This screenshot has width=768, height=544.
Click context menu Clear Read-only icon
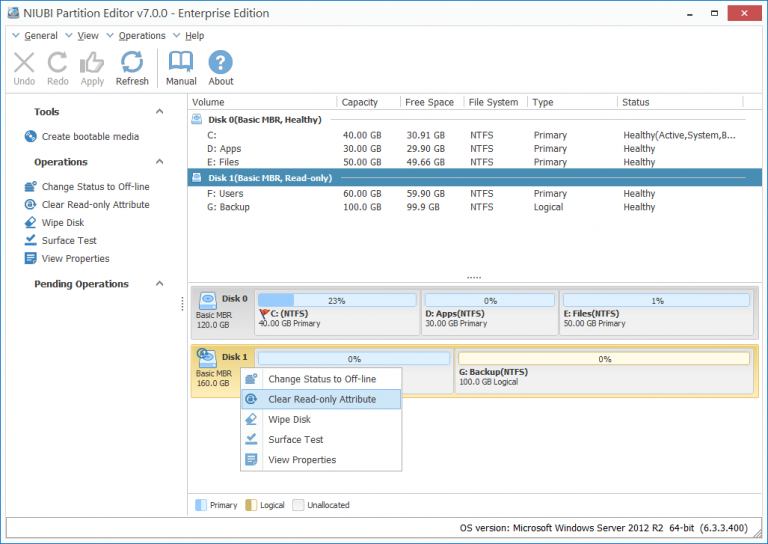click(251, 399)
